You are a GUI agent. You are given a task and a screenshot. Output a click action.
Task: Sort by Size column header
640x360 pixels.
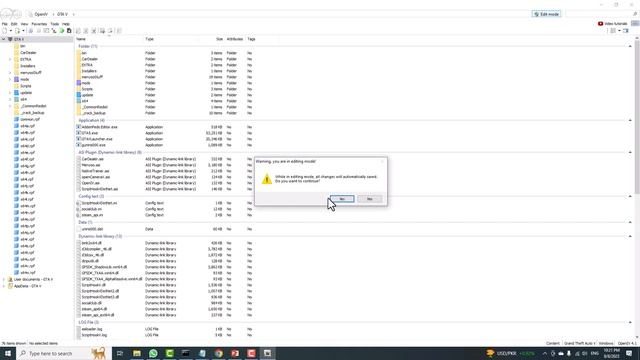(220, 39)
